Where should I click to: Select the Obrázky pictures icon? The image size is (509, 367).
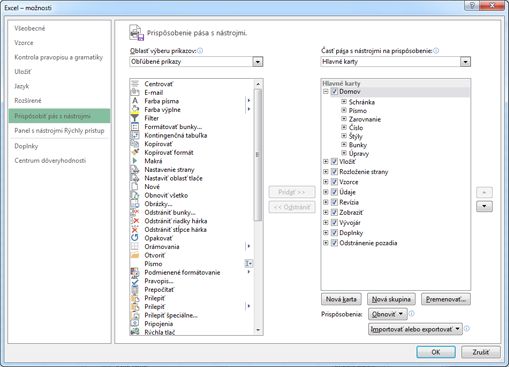coord(135,204)
